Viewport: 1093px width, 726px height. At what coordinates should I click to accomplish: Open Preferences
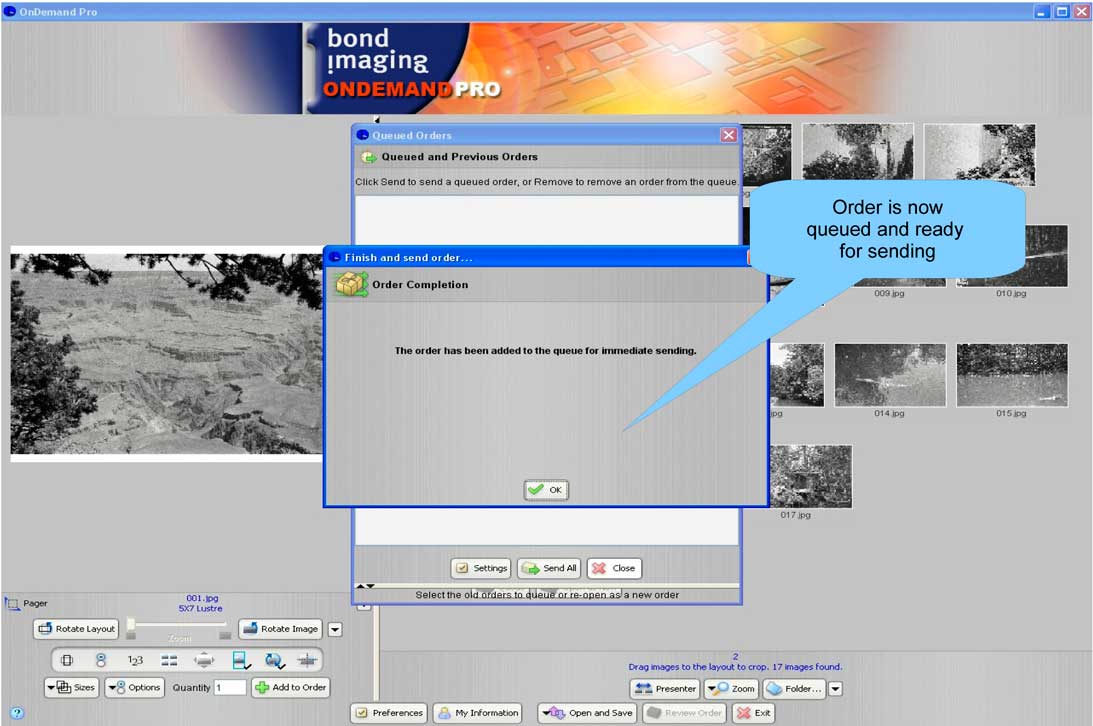pos(389,713)
